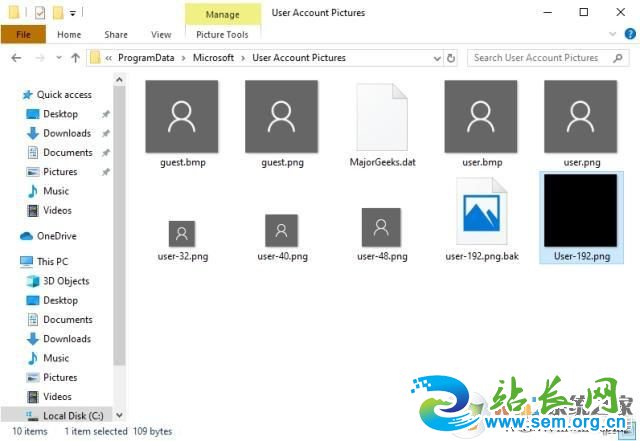Open the File menu tab

coord(23,35)
